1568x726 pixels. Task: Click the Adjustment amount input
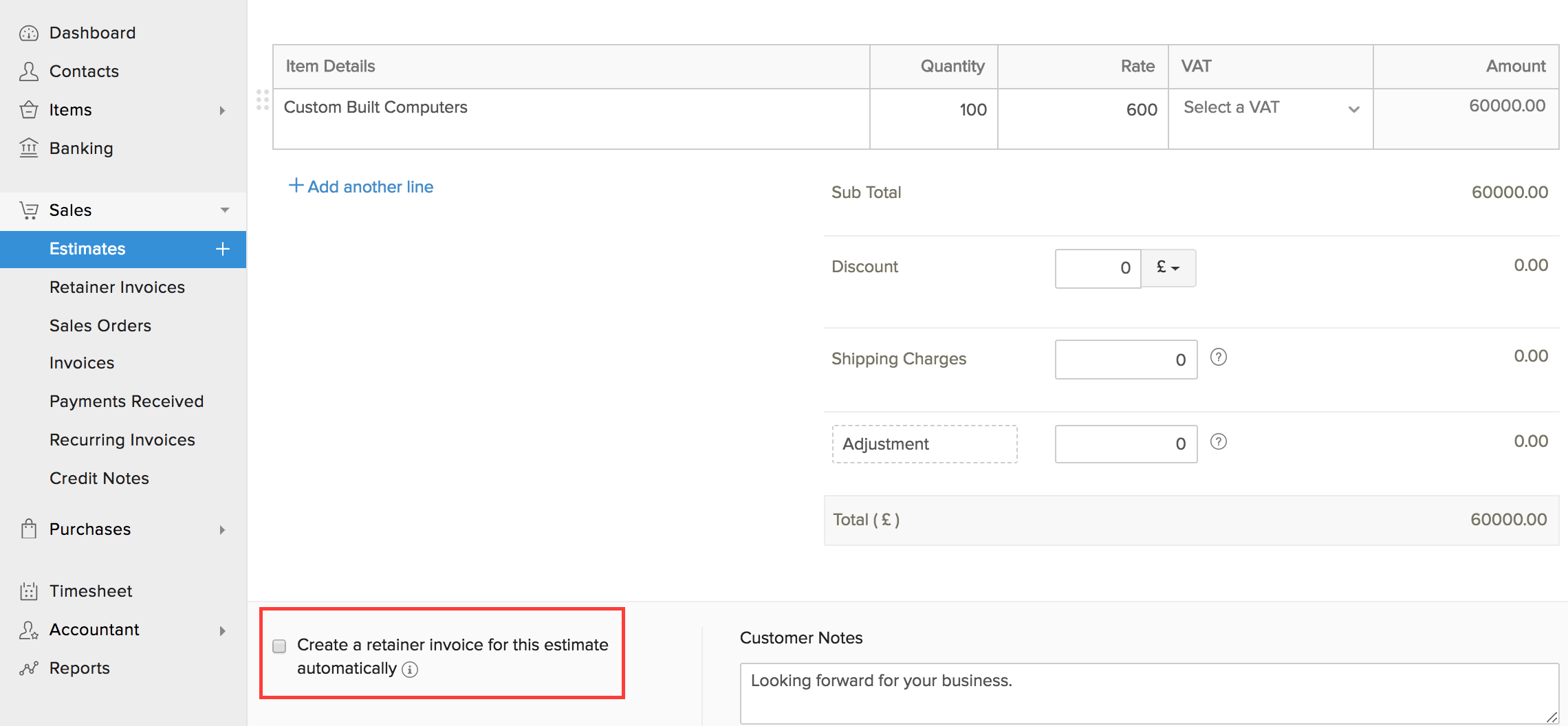point(1126,444)
